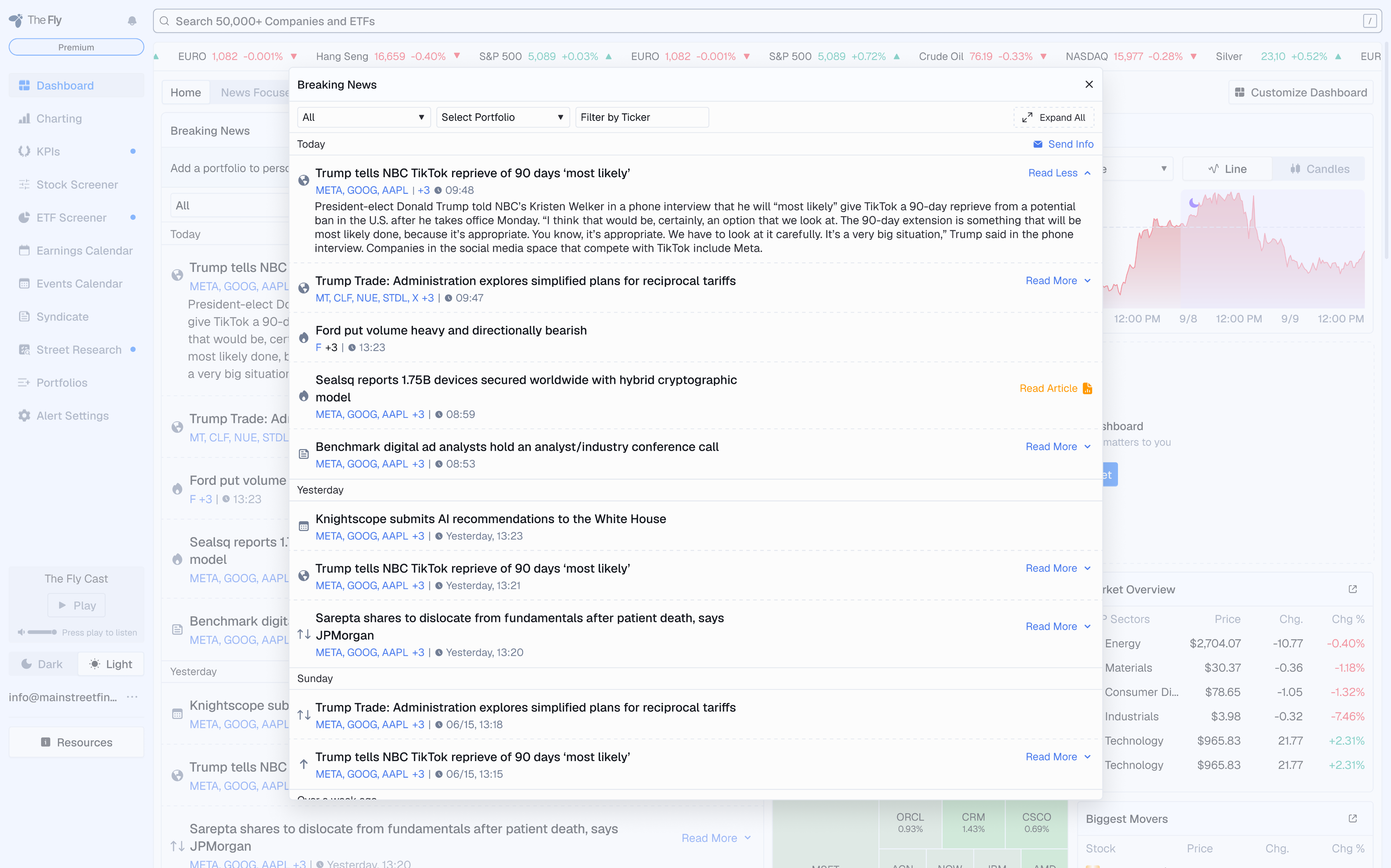This screenshot has height=868, width=1391.
Task: Click The Fly logo
Action: click(36, 20)
